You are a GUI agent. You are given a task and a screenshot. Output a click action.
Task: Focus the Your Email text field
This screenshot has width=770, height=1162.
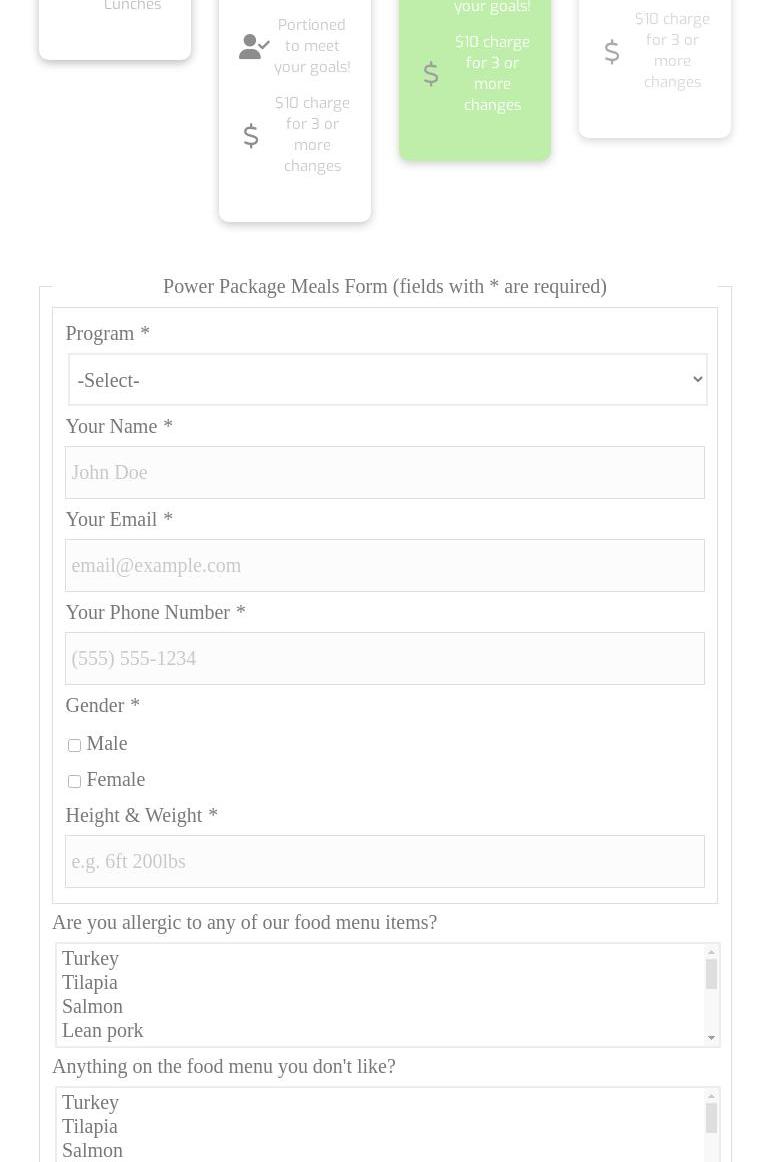click(x=385, y=565)
